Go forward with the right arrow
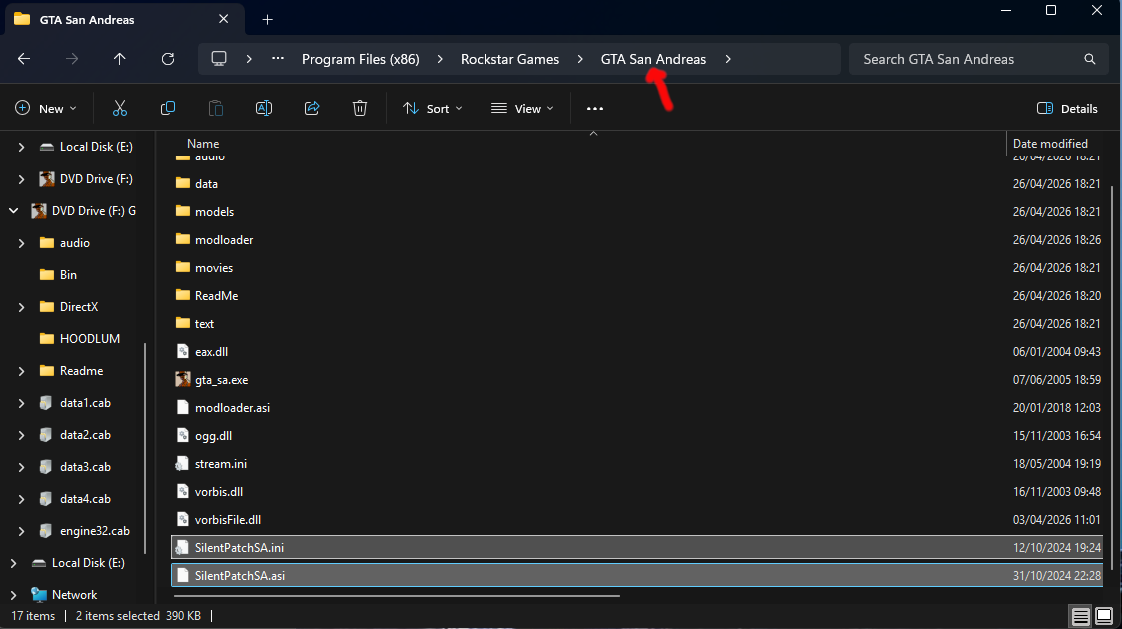The image size is (1122, 629). point(72,59)
